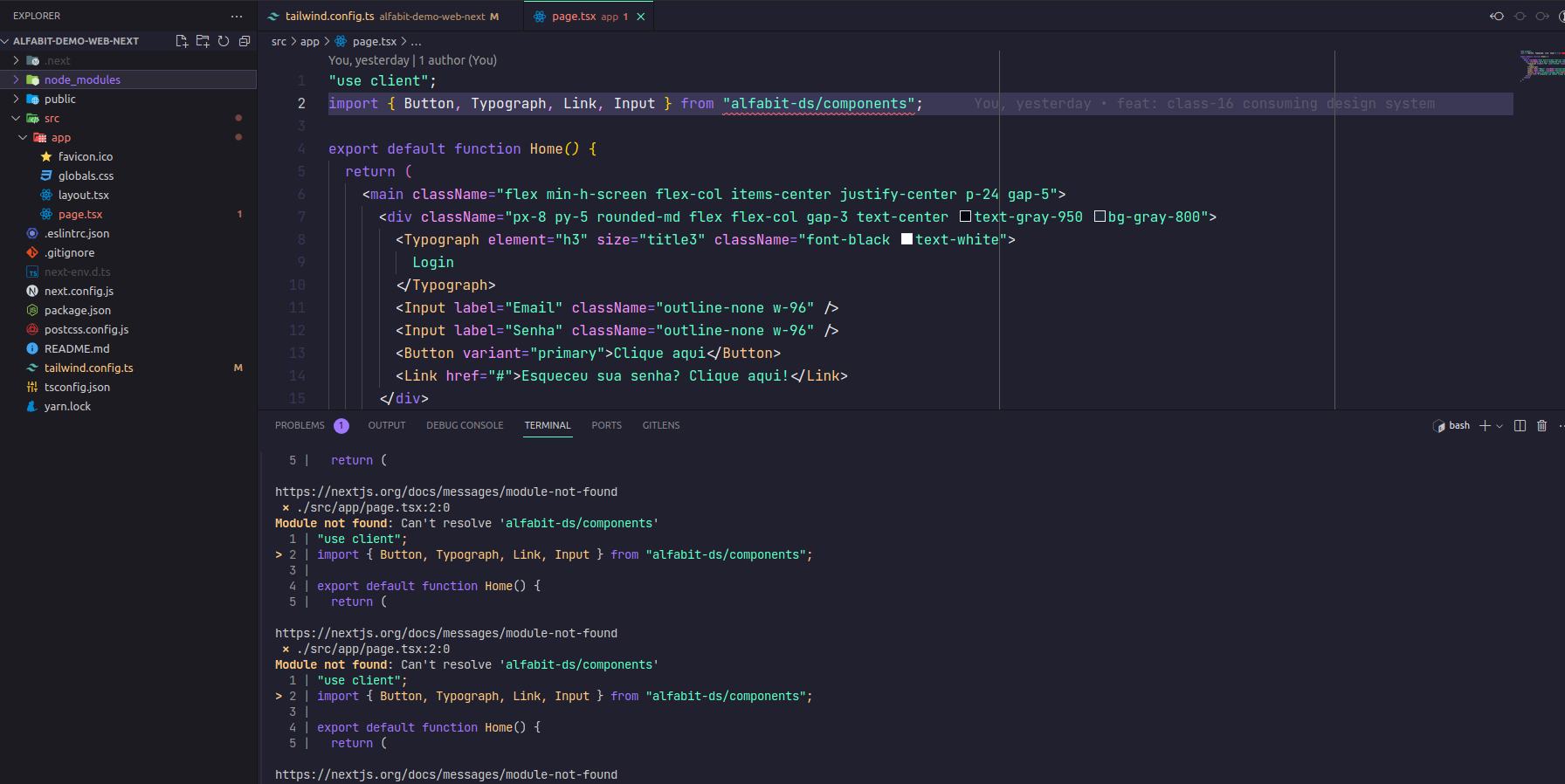Open the OUTPUT panel tab
This screenshot has width=1565, height=784.
[387, 425]
